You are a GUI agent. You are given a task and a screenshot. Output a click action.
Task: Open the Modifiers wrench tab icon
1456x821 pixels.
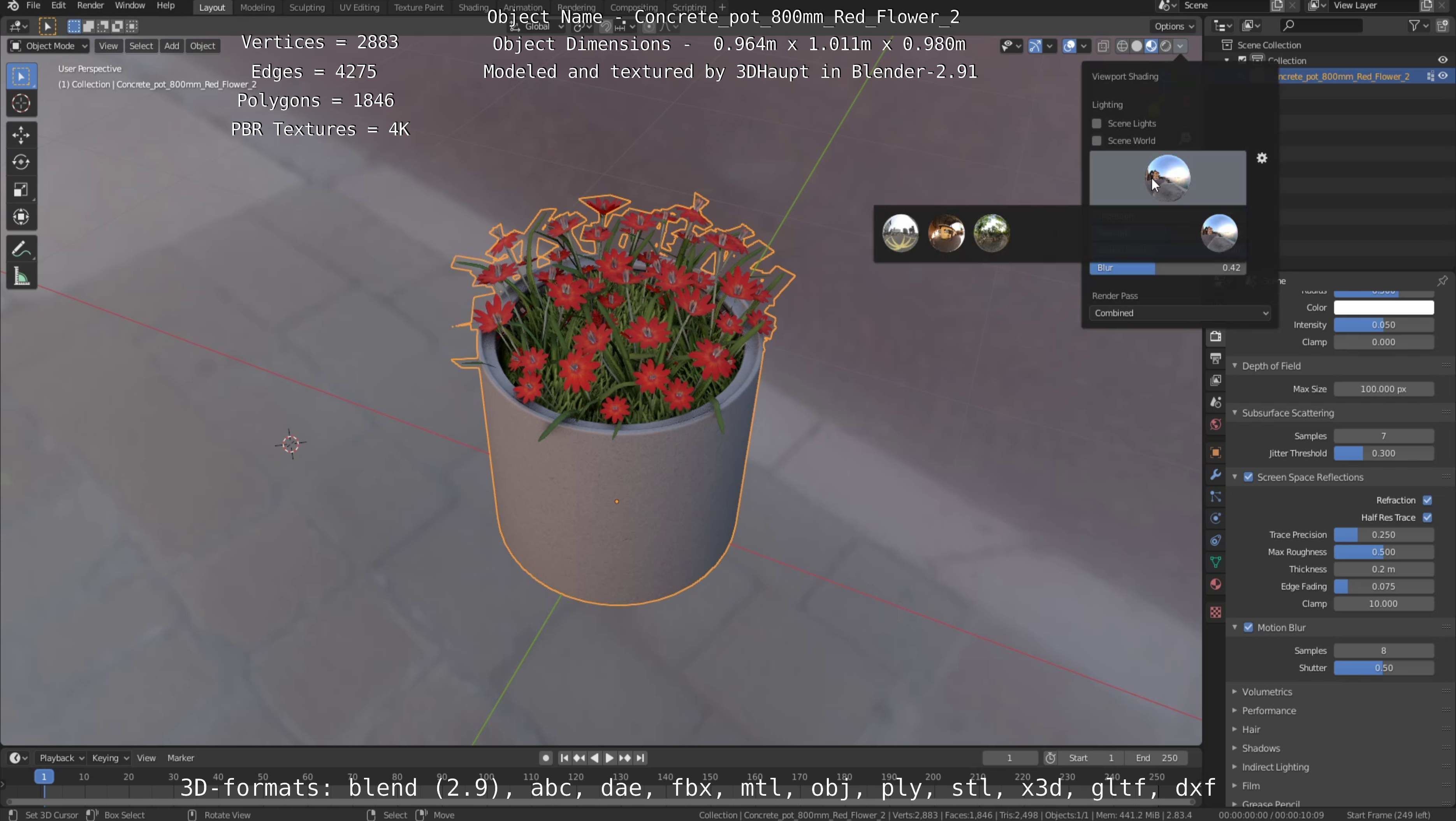pyautogui.click(x=1215, y=475)
